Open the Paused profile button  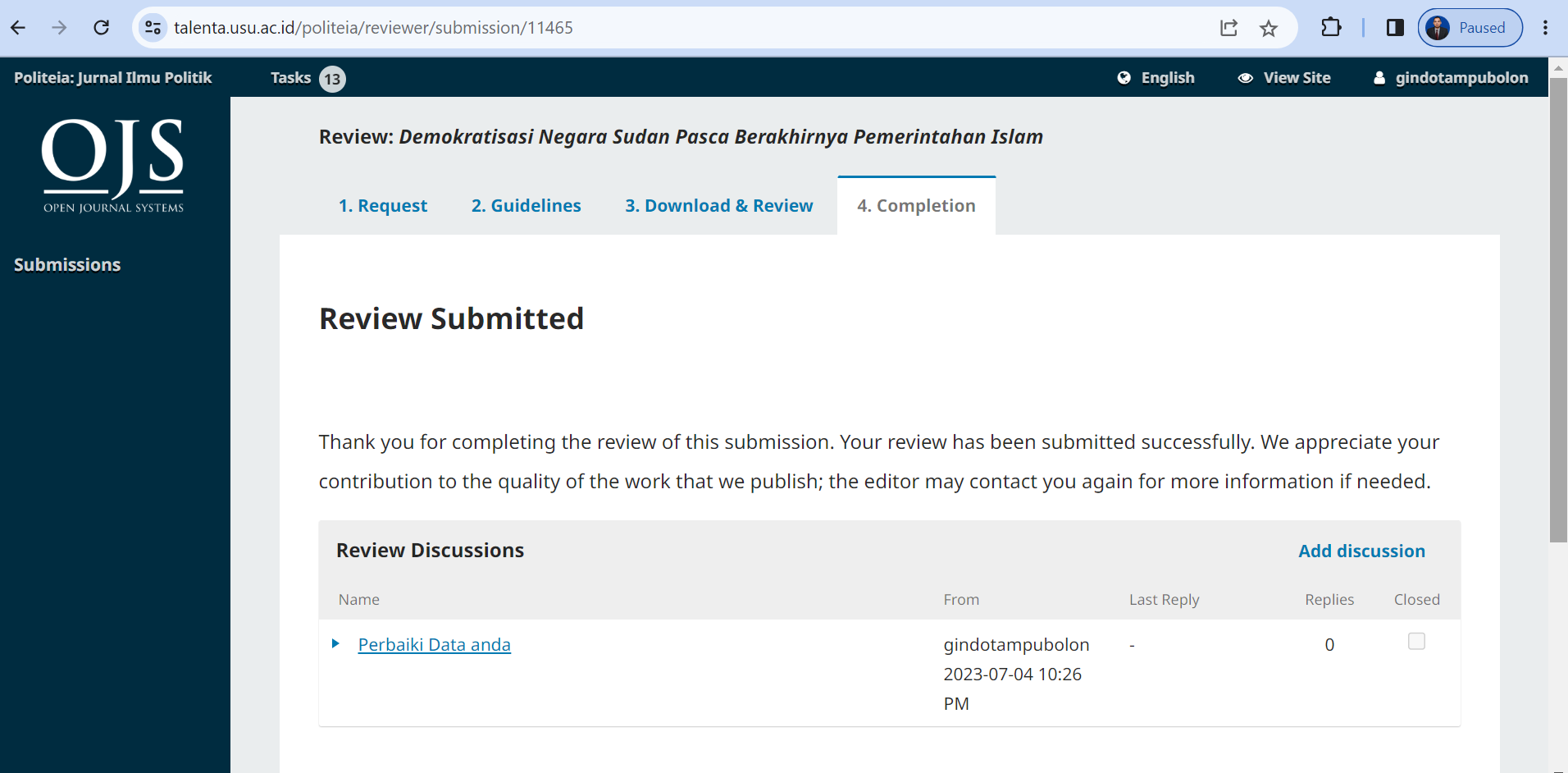point(1470,28)
